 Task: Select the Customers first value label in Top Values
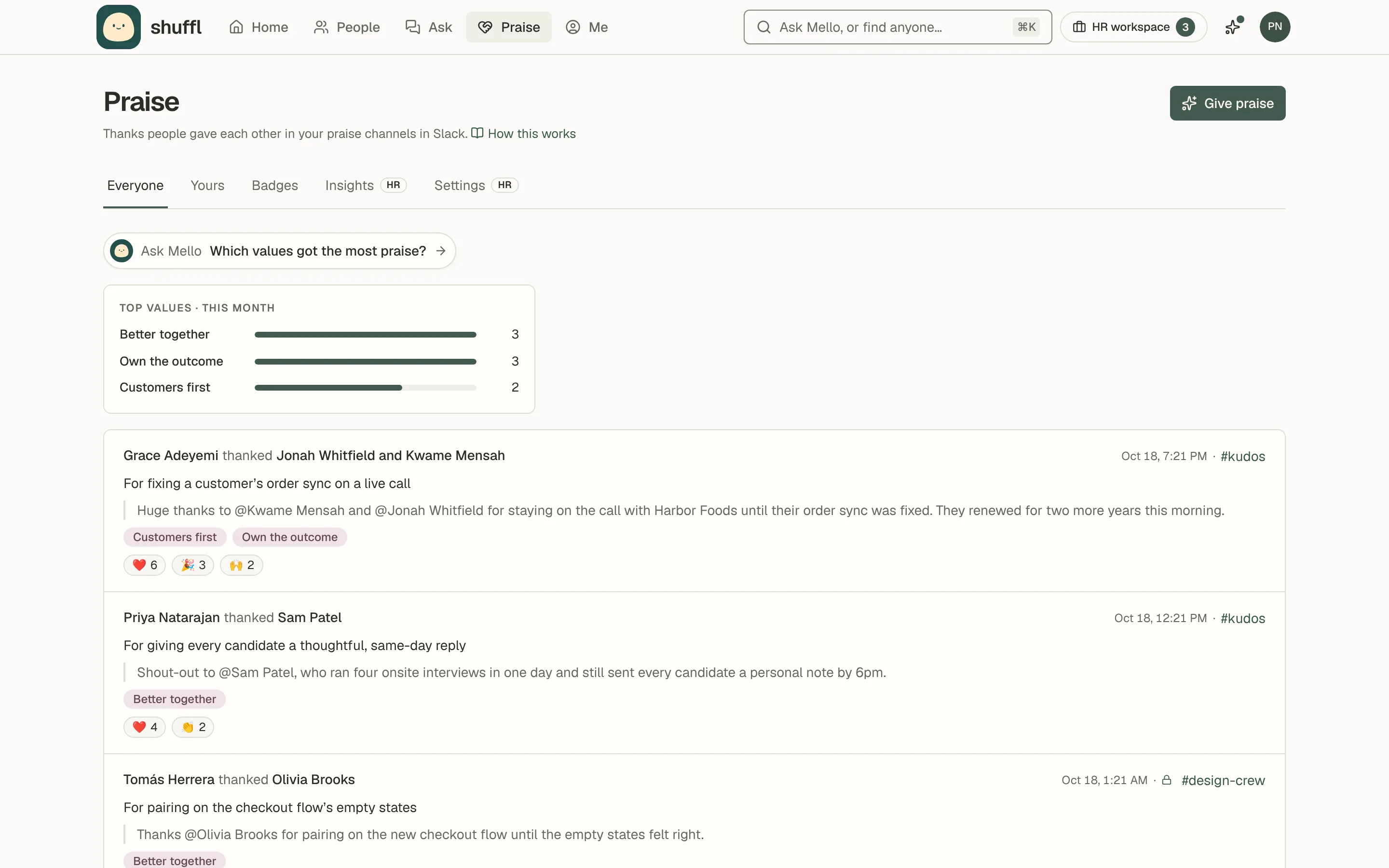click(x=165, y=388)
